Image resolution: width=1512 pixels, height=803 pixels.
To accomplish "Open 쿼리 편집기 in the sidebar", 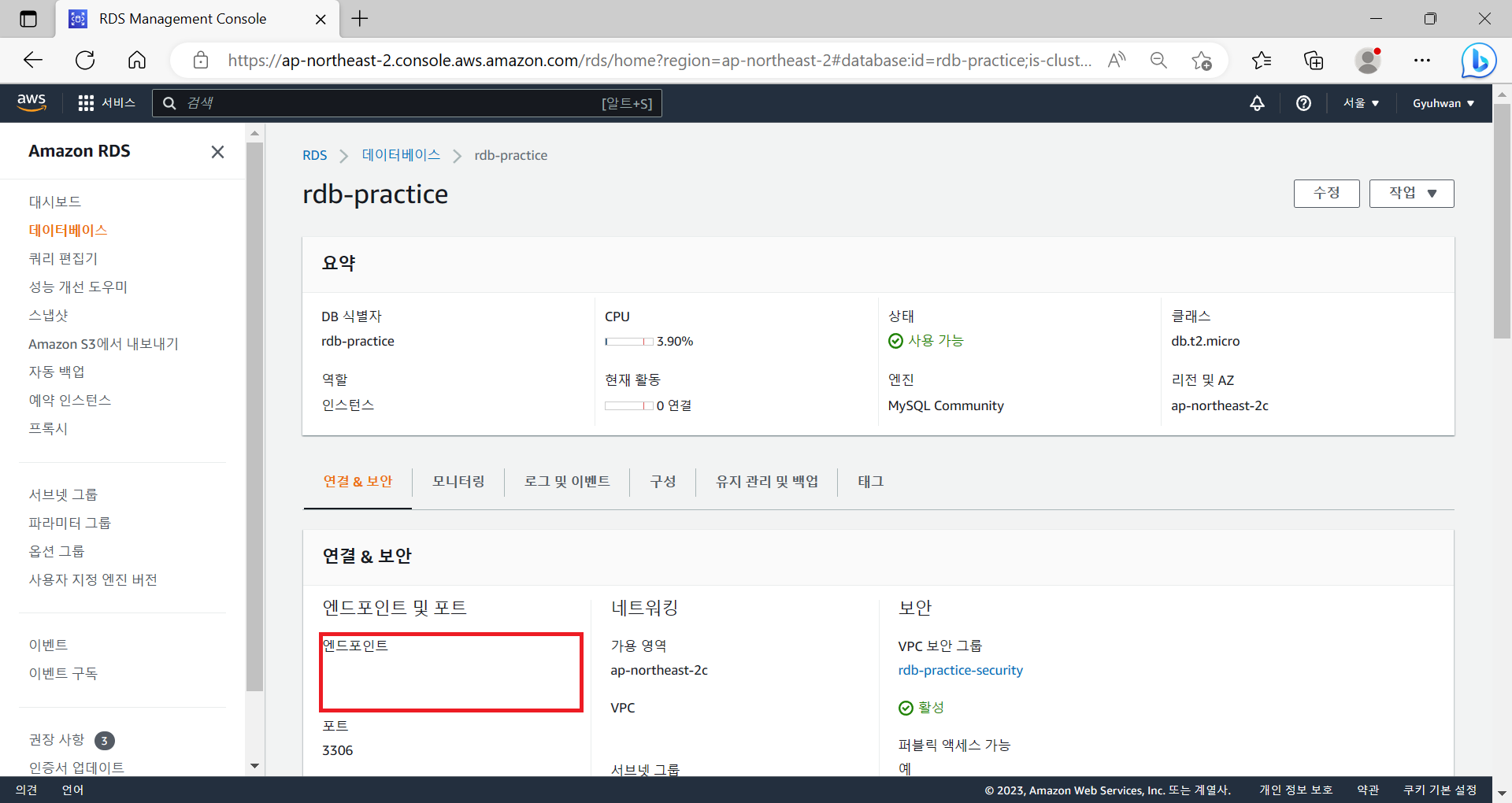I will [63, 258].
